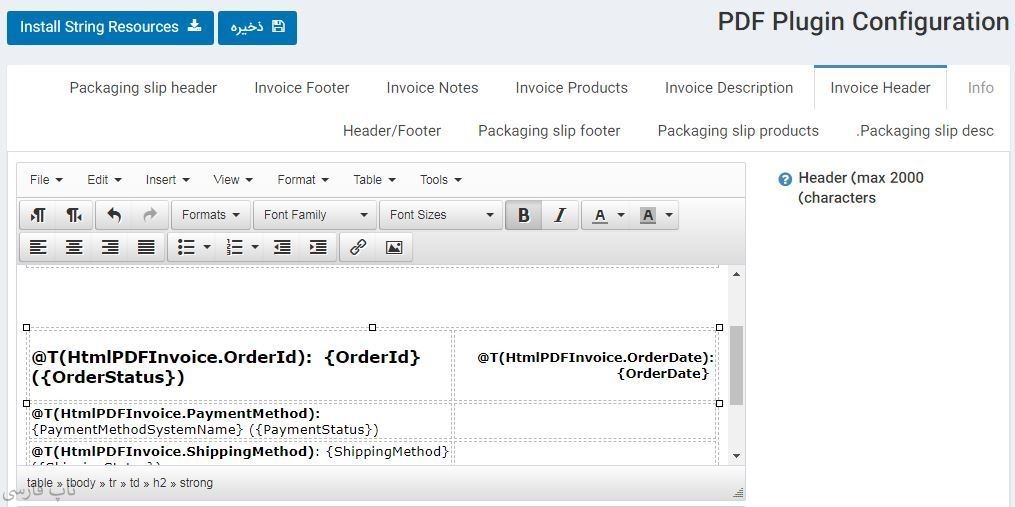Apply justify alignment to text
The image size is (1015, 507).
(146, 247)
